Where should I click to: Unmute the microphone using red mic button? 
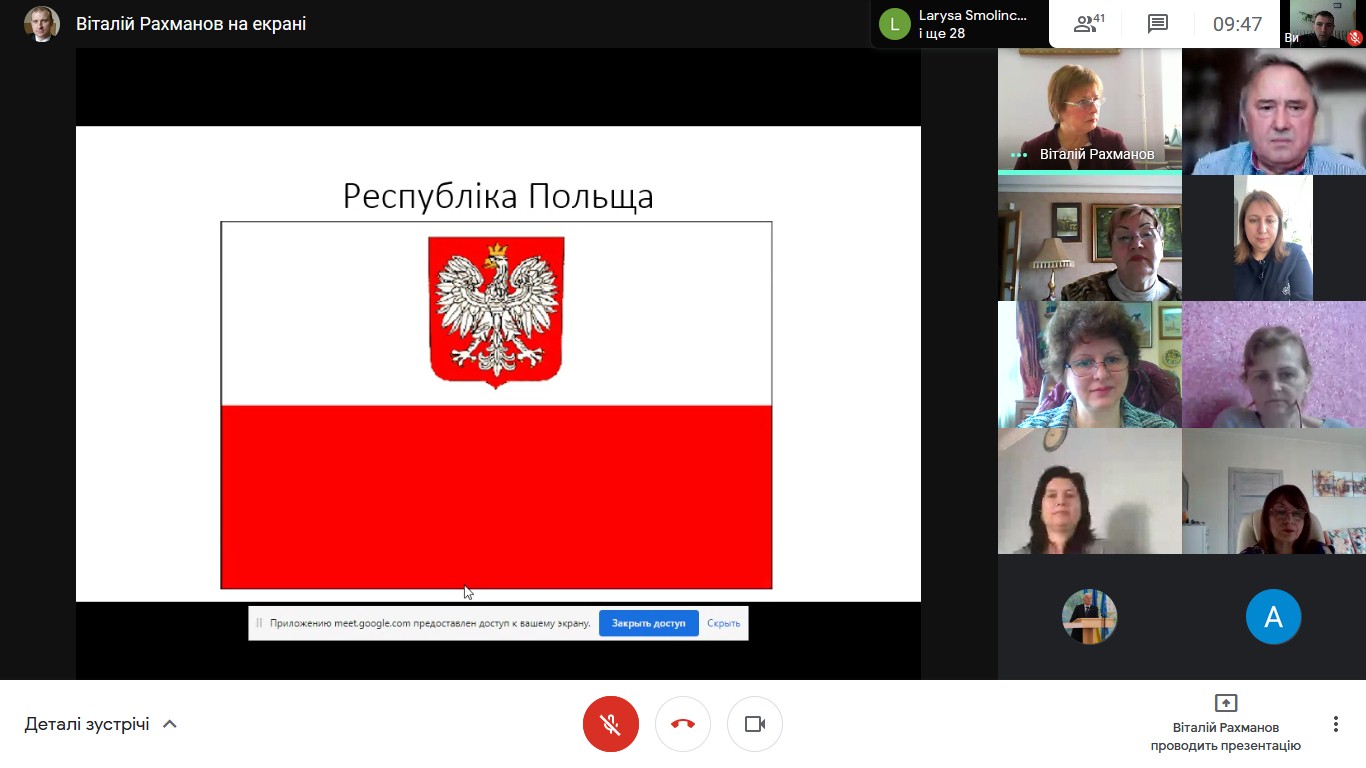[610, 724]
